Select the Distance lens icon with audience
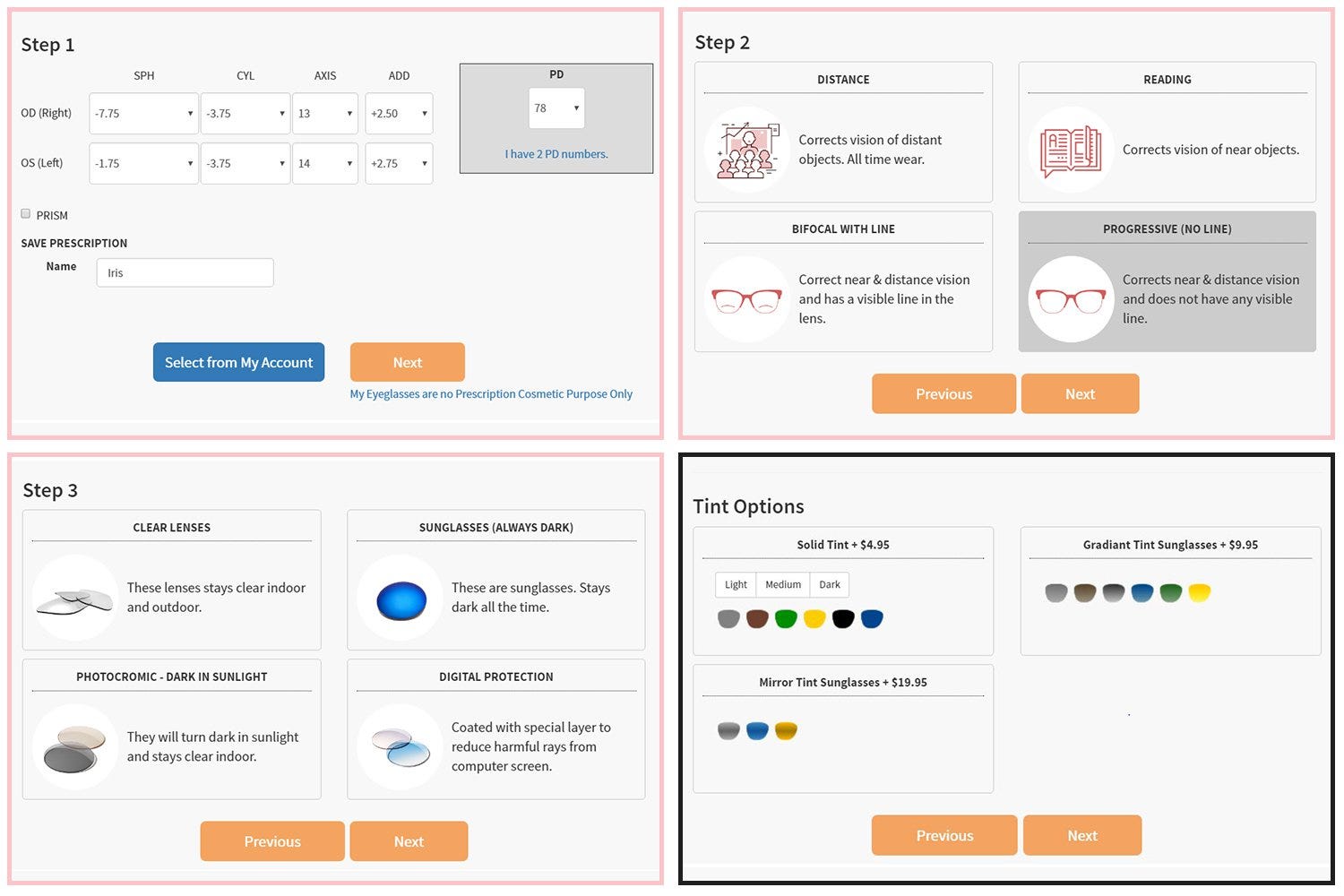 click(x=746, y=150)
